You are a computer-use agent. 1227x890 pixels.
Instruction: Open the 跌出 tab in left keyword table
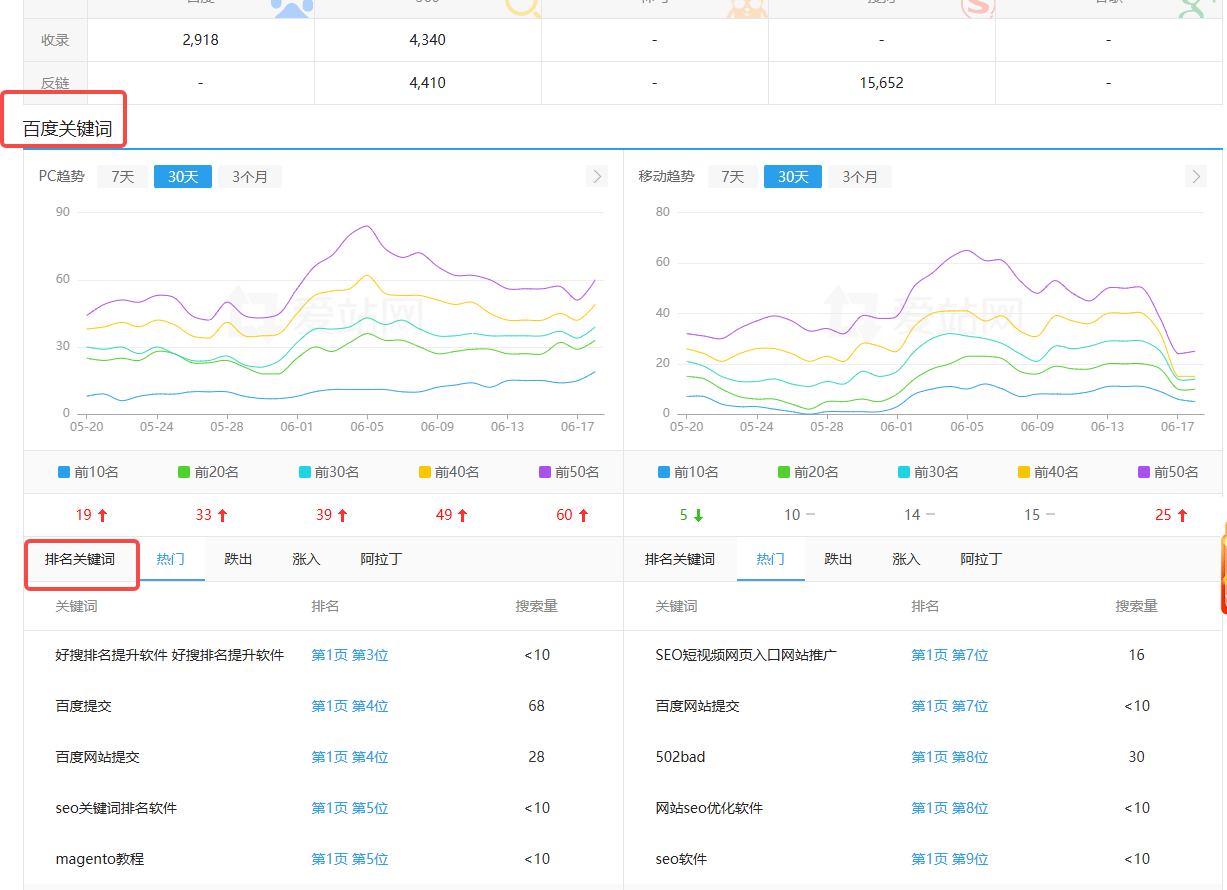(x=238, y=559)
